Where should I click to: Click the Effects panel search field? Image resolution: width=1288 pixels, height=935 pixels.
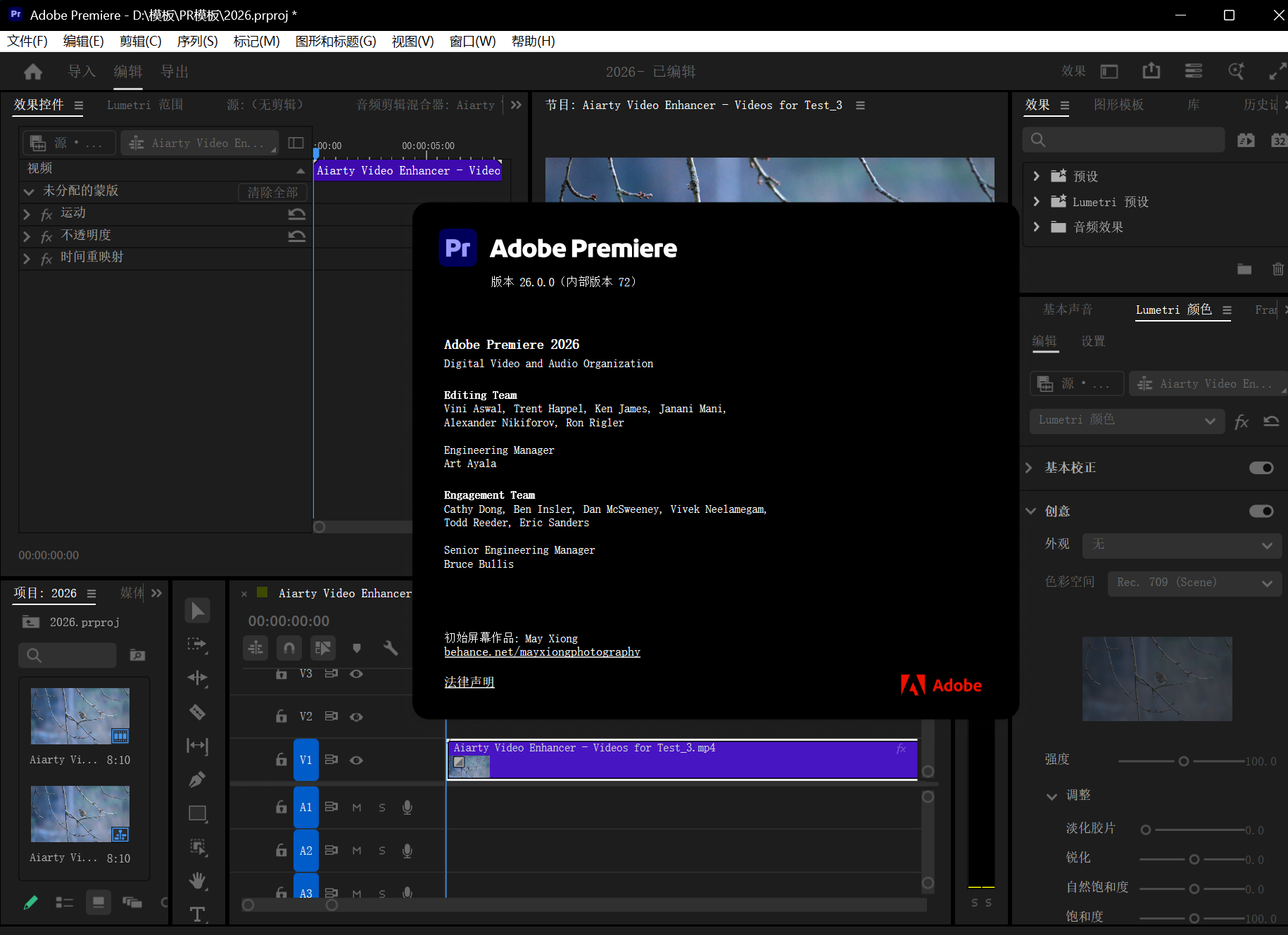tap(1124, 140)
